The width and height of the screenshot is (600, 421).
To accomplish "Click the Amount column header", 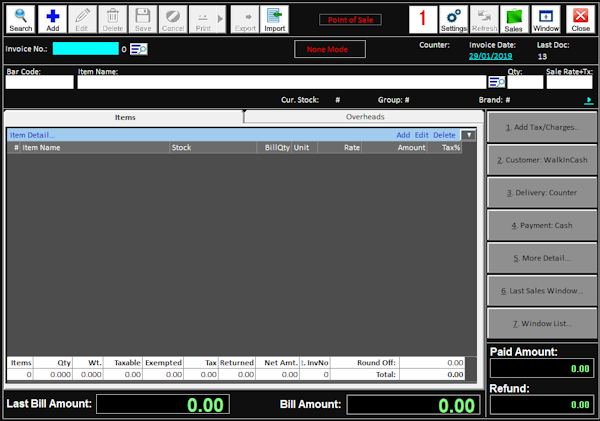I will click(395, 148).
